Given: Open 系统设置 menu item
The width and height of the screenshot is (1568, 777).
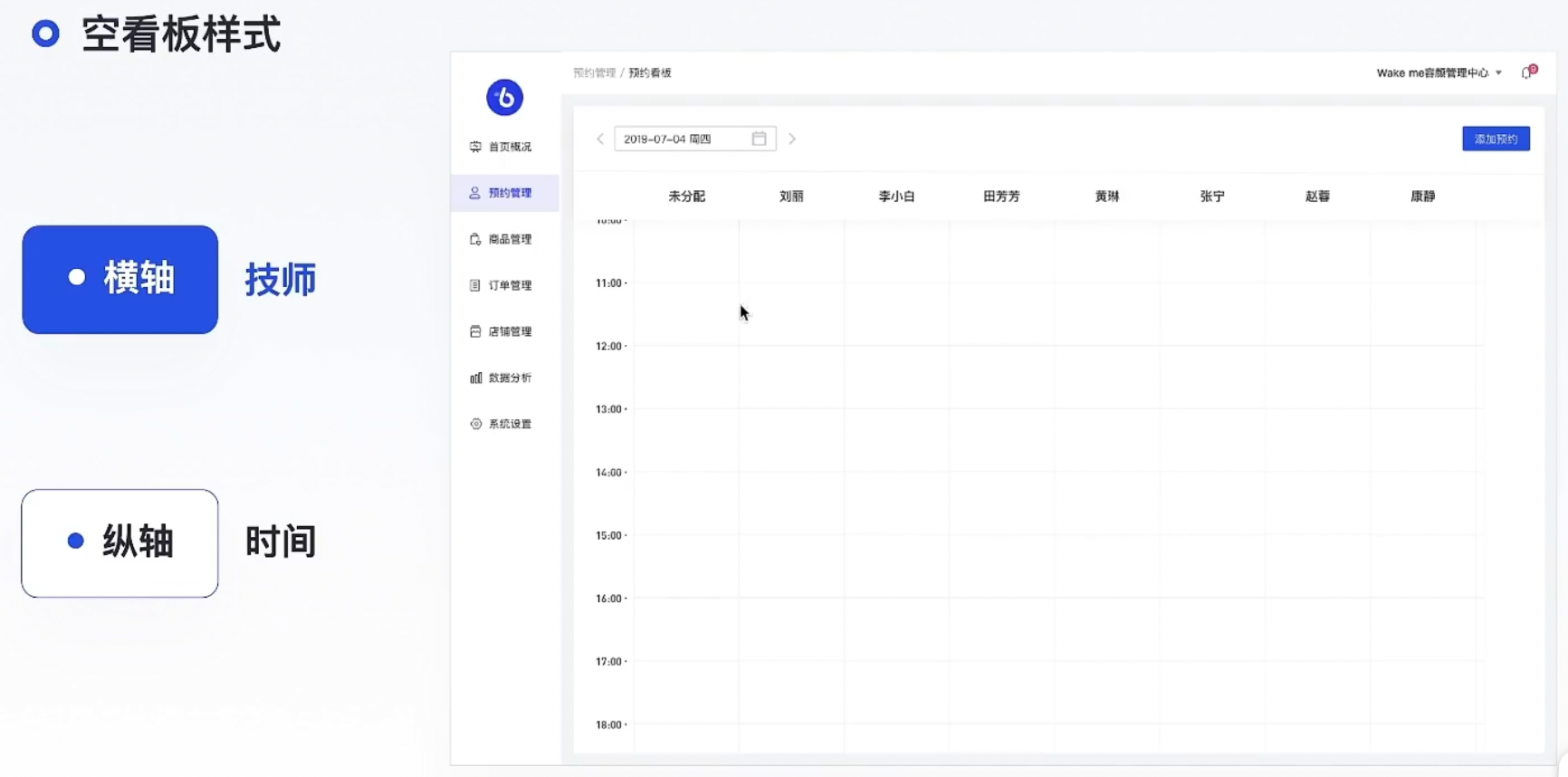Looking at the screenshot, I should click(x=504, y=424).
